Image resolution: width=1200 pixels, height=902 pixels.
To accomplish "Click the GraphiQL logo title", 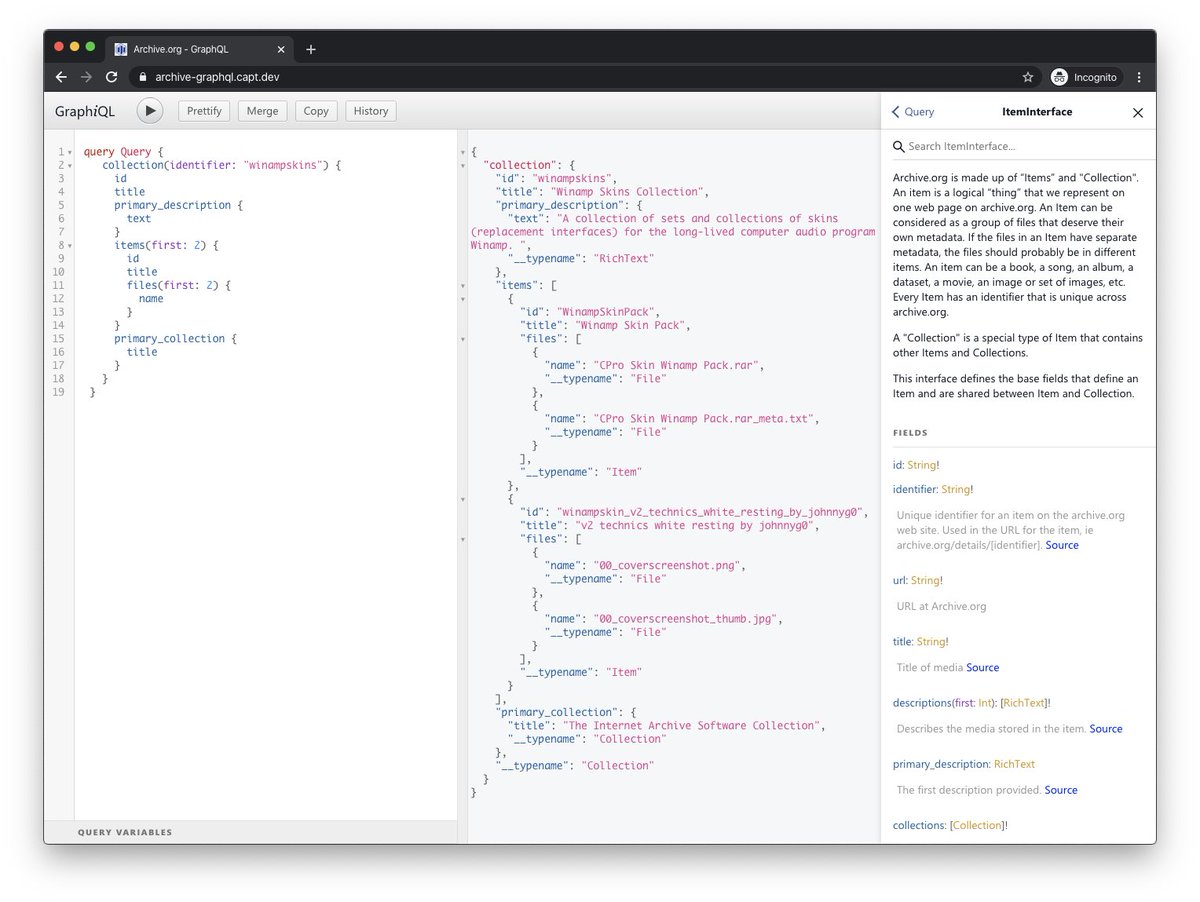I will [x=85, y=111].
